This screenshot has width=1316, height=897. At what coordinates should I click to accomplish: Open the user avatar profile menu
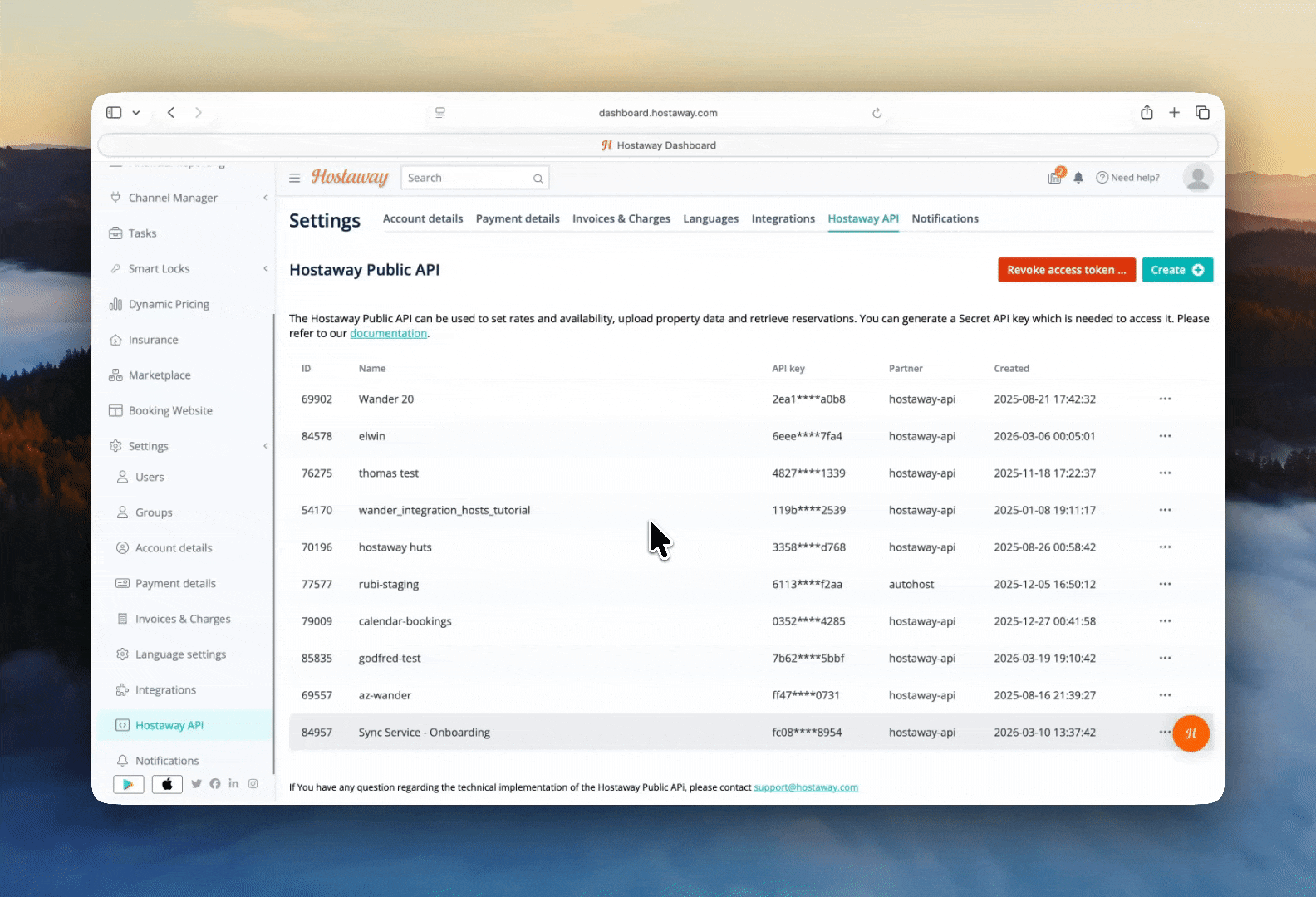[1198, 178]
